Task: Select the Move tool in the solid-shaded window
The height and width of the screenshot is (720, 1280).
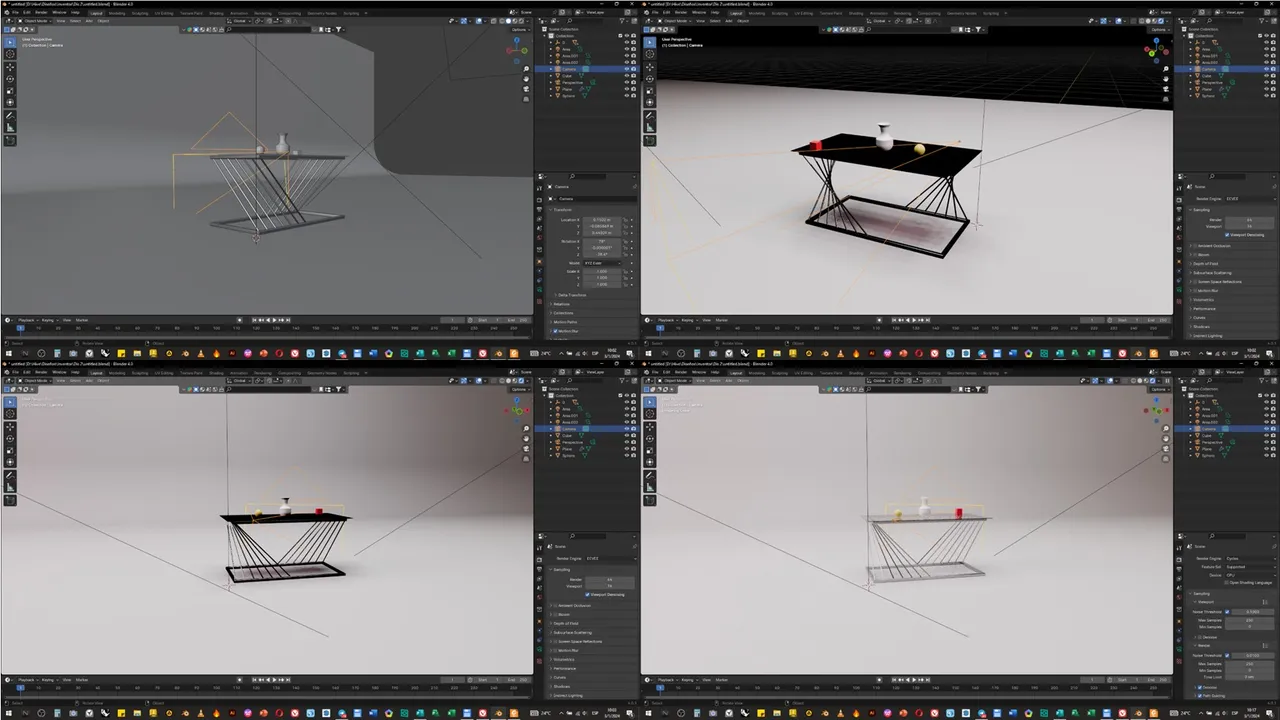Action: click(10, 67)
